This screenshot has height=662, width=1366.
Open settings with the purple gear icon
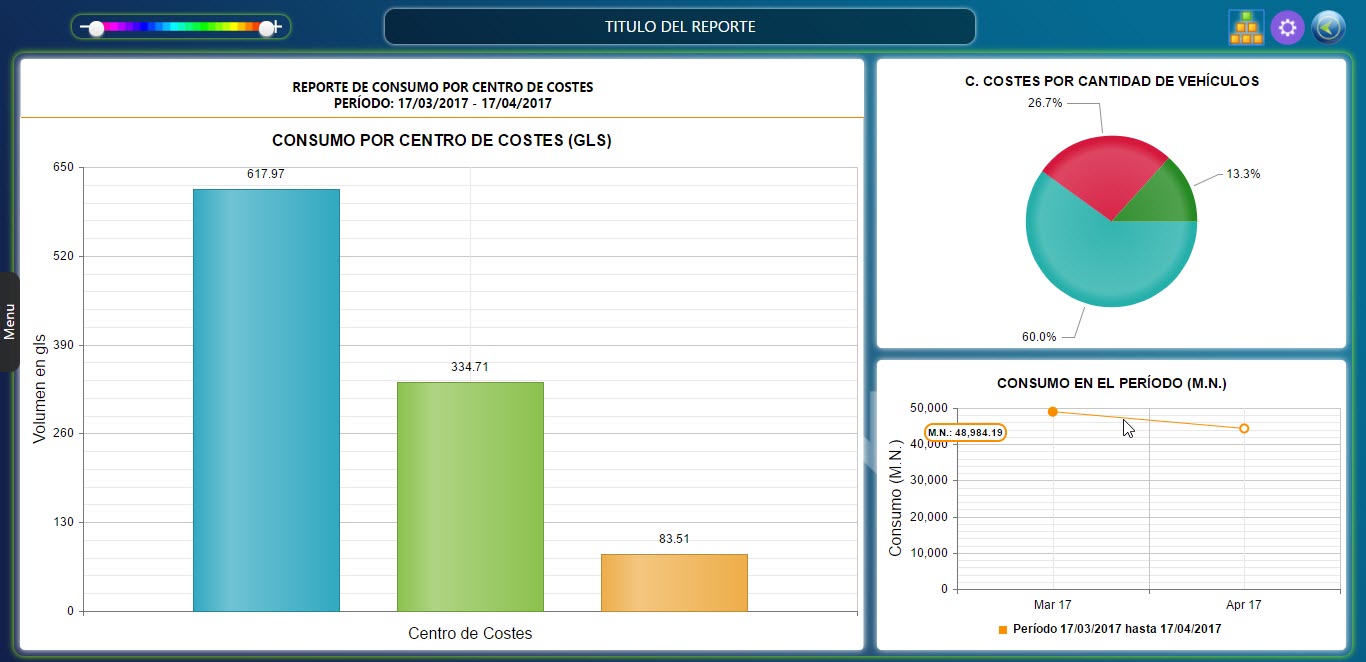[x=1287, y=27]
